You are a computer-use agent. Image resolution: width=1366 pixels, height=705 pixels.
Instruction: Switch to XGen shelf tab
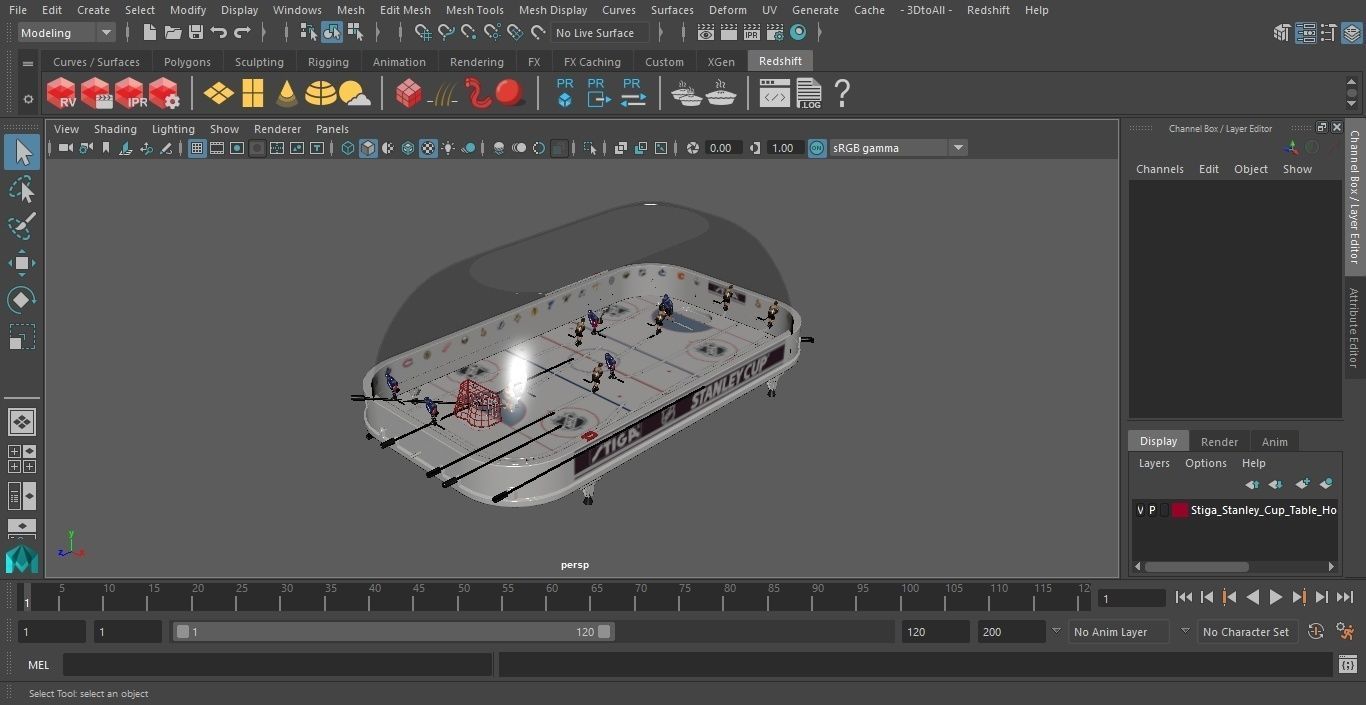721,62
